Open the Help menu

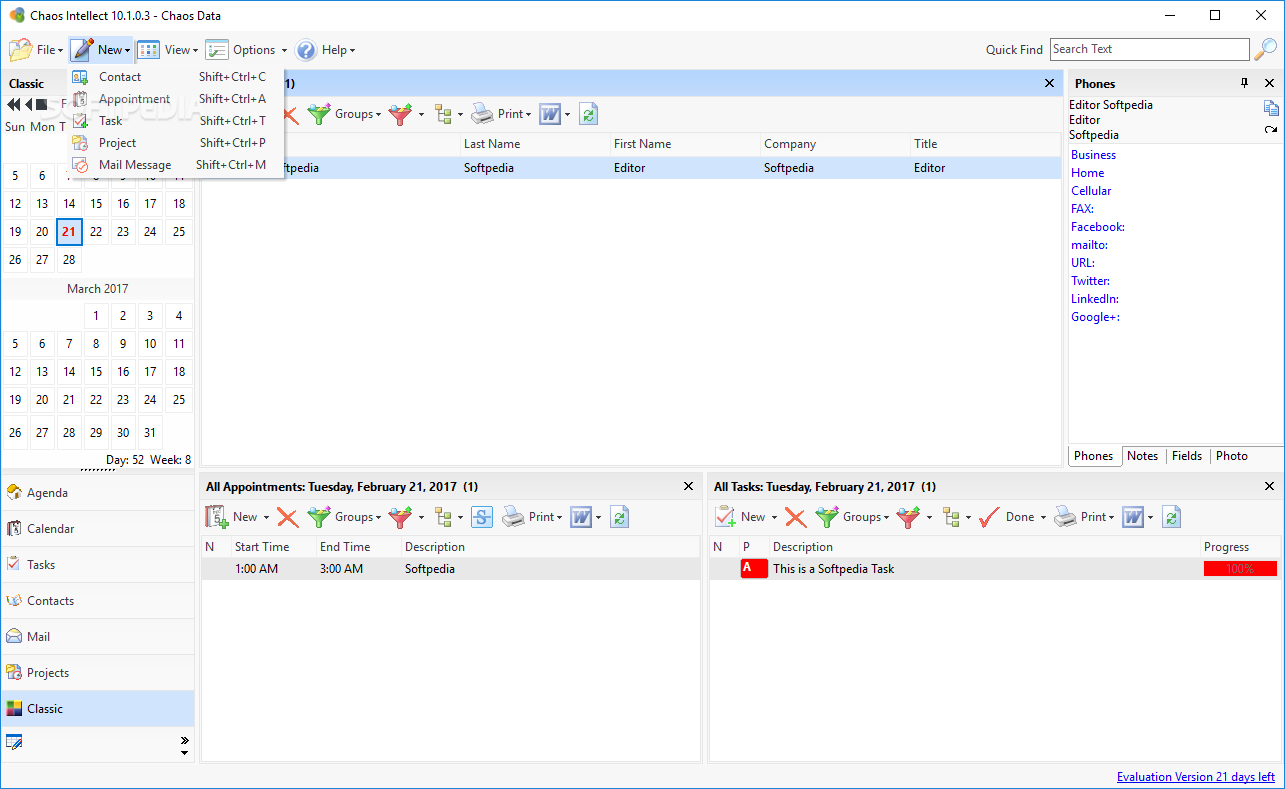pos(326,50)
